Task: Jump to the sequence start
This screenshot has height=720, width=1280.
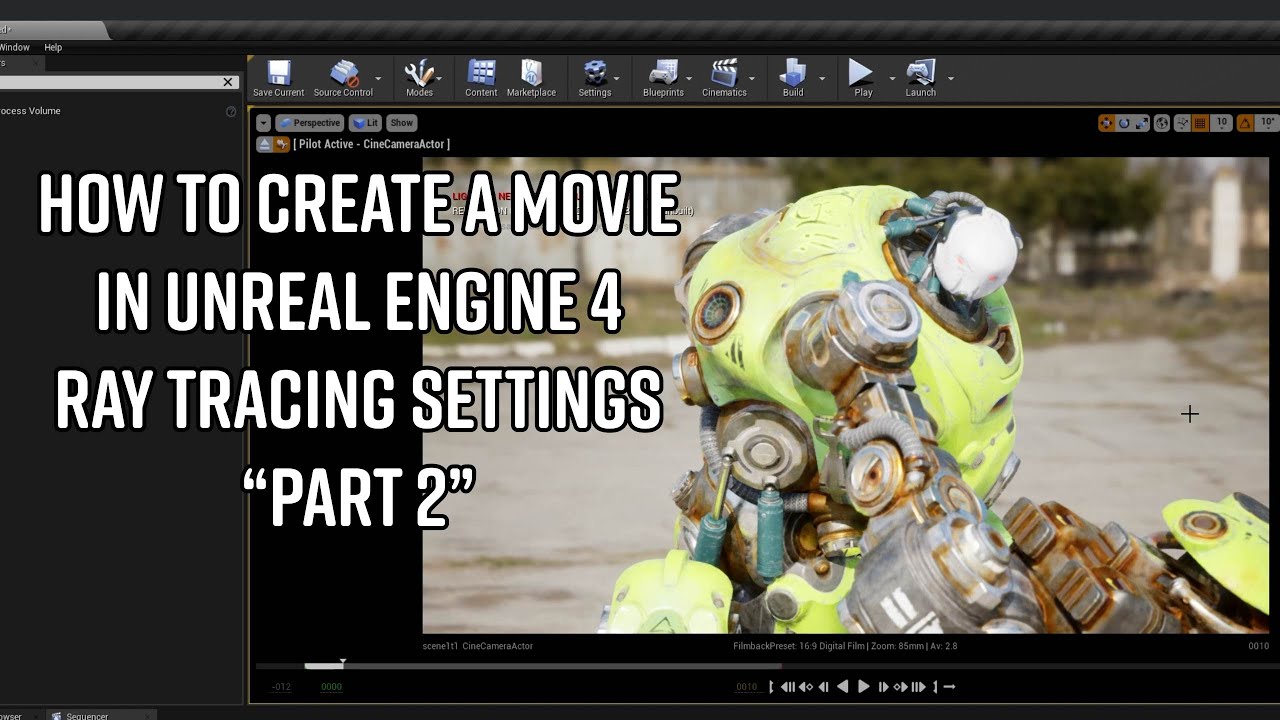Action: (x=788, y=687)
